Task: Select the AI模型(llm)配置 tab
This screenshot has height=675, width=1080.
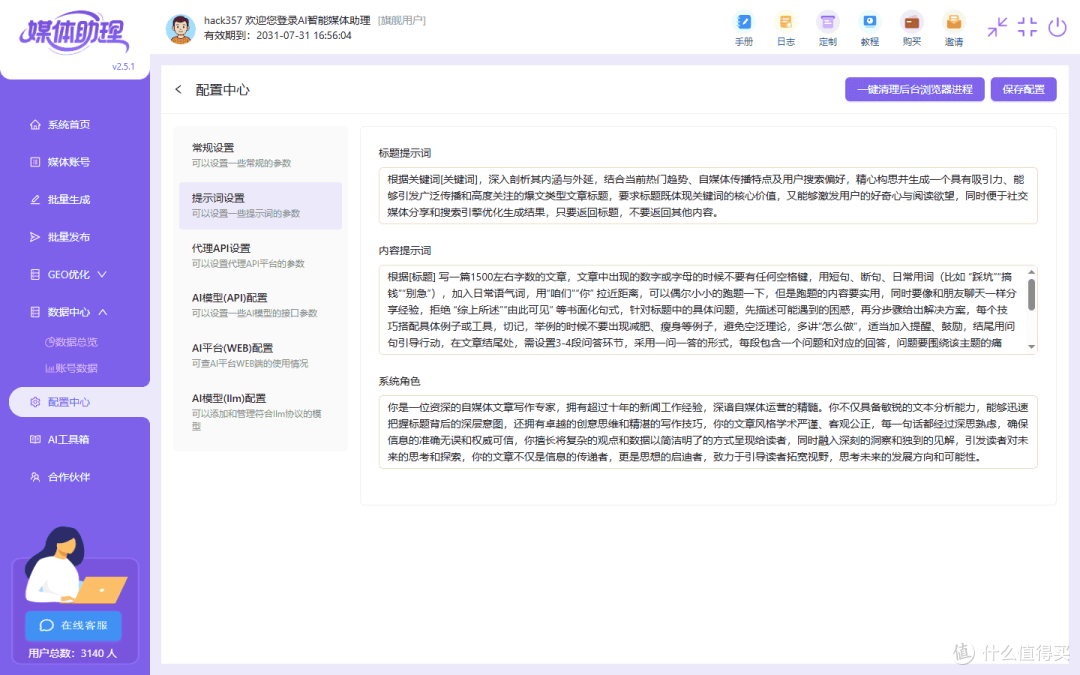Action: 260,413
